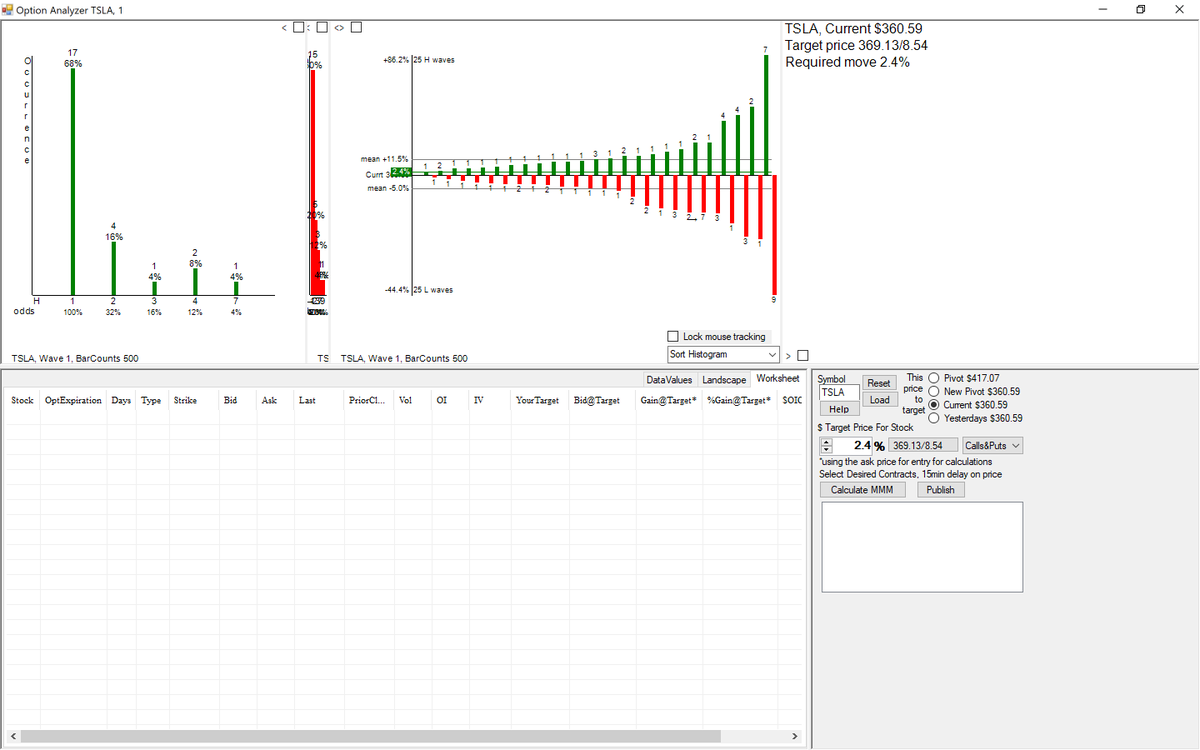This screenshot has width=1200, height=750.
Task: Click the Publish button
Action: (940, 490)
